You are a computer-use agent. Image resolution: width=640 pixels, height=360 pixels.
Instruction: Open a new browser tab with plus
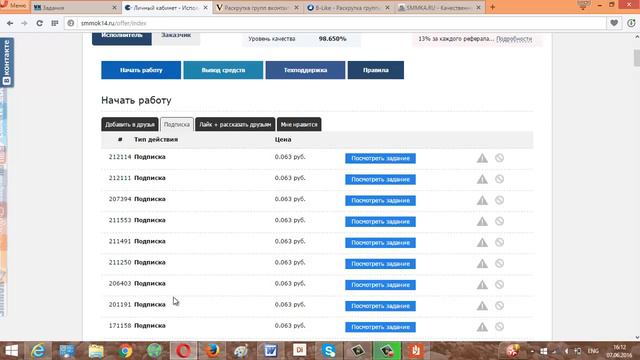(x=492, y=7)
